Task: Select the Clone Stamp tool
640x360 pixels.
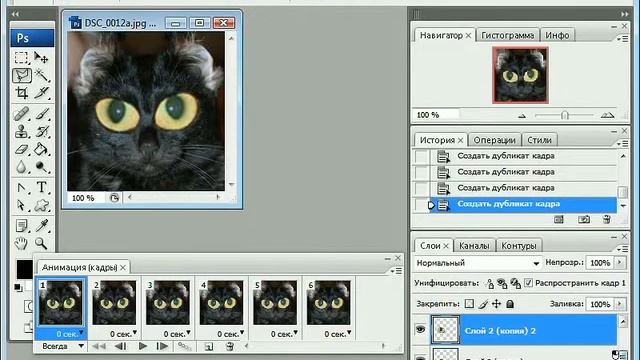Action: [x=22, y=131]
